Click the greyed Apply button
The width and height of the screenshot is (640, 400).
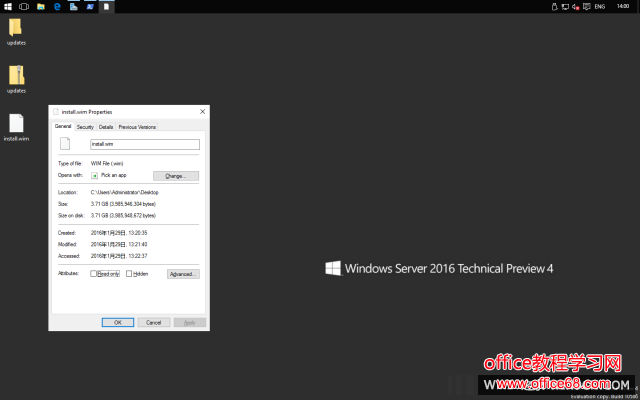190,322
